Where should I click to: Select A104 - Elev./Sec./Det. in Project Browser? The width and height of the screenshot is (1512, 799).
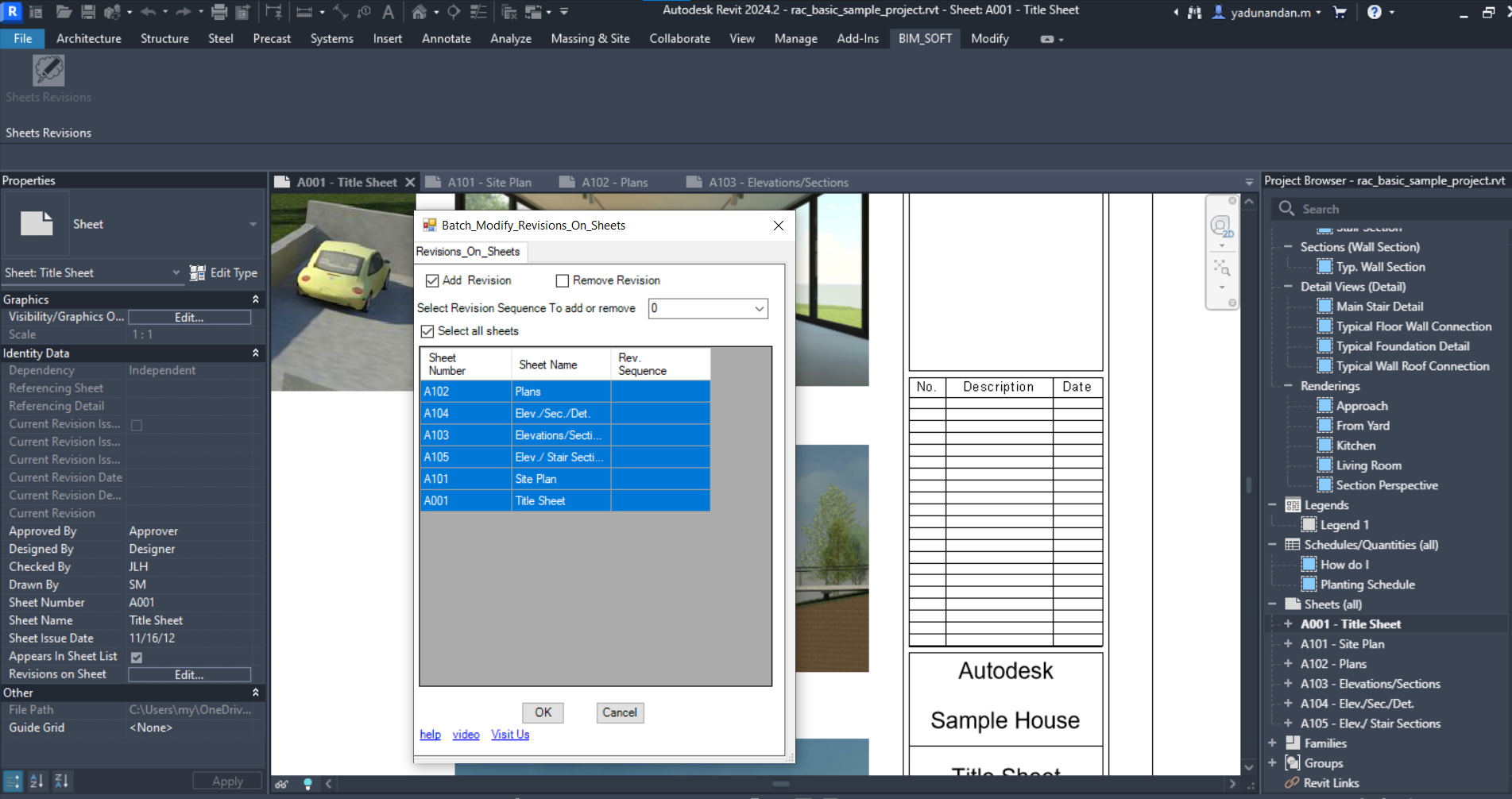[x=1357, y=704]
